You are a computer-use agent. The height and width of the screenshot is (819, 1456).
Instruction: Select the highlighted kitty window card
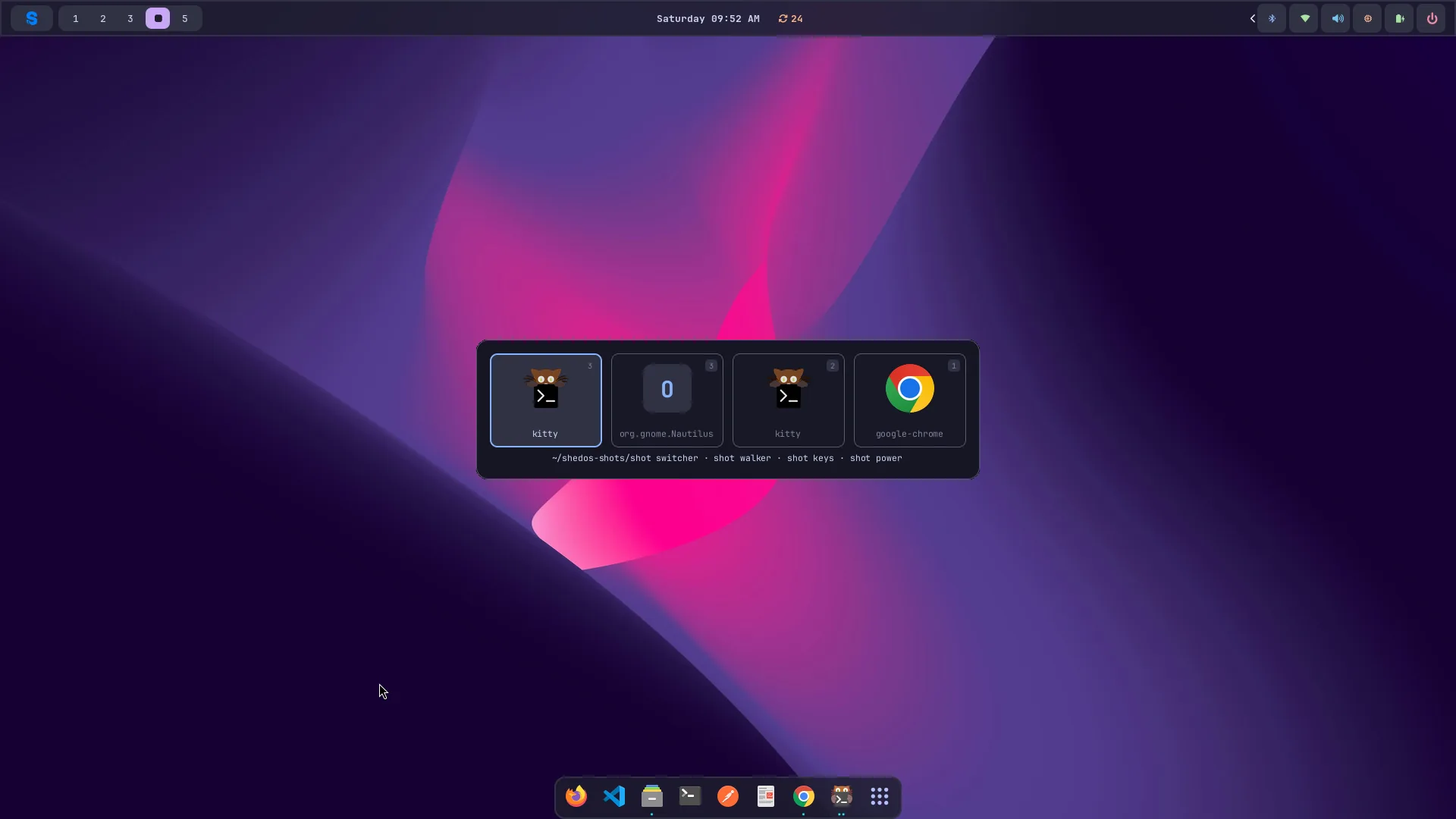pyautogui.click(x=546, y=400)
